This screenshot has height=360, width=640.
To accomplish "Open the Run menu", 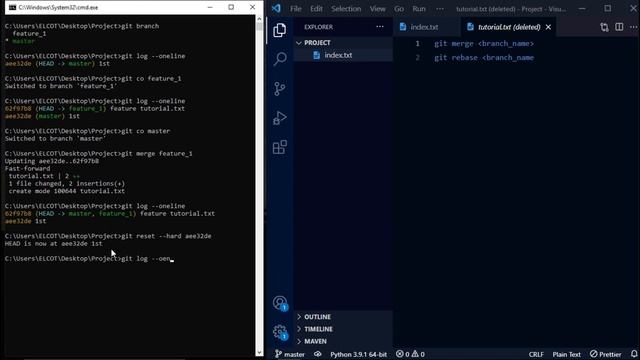I will click(x=419, y=9).
